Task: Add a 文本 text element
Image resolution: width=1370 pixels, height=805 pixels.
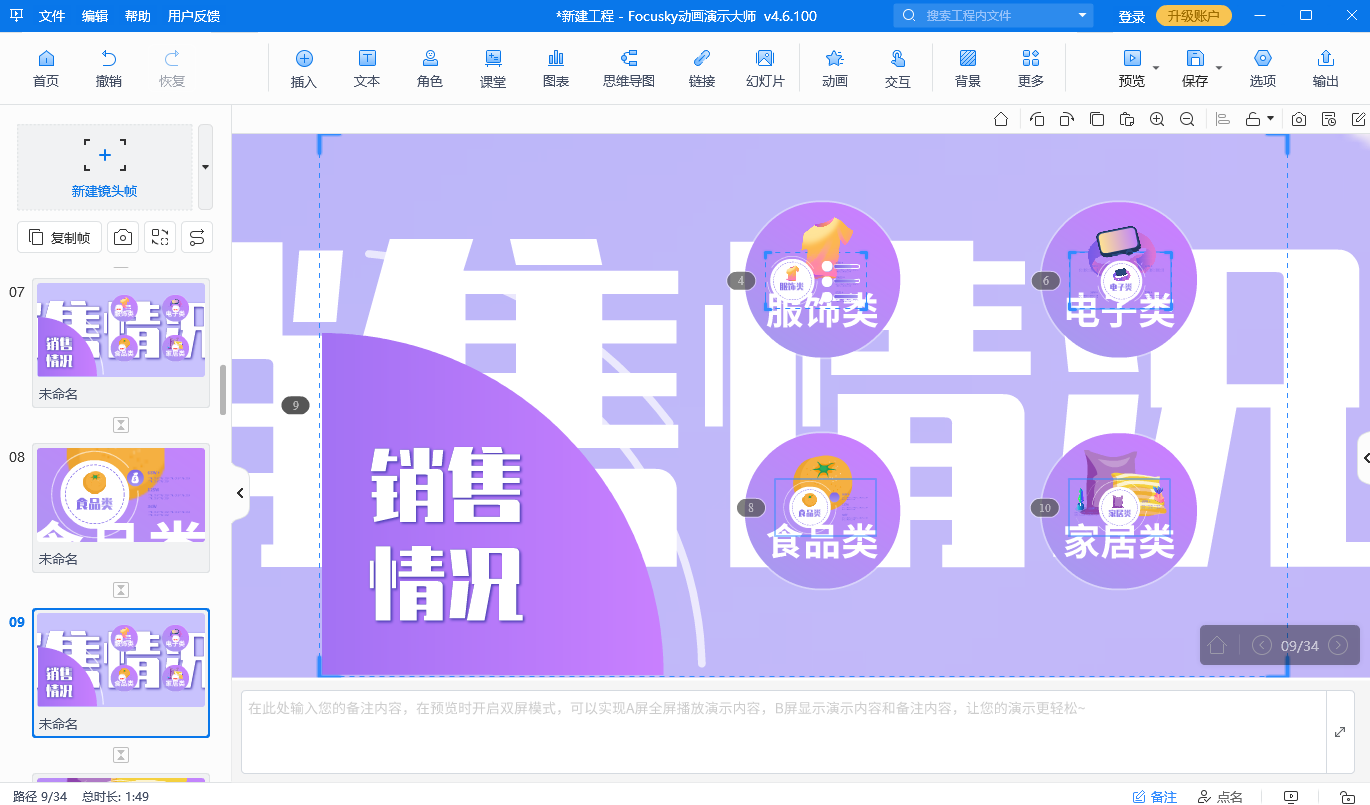Action: pos(367,69)
